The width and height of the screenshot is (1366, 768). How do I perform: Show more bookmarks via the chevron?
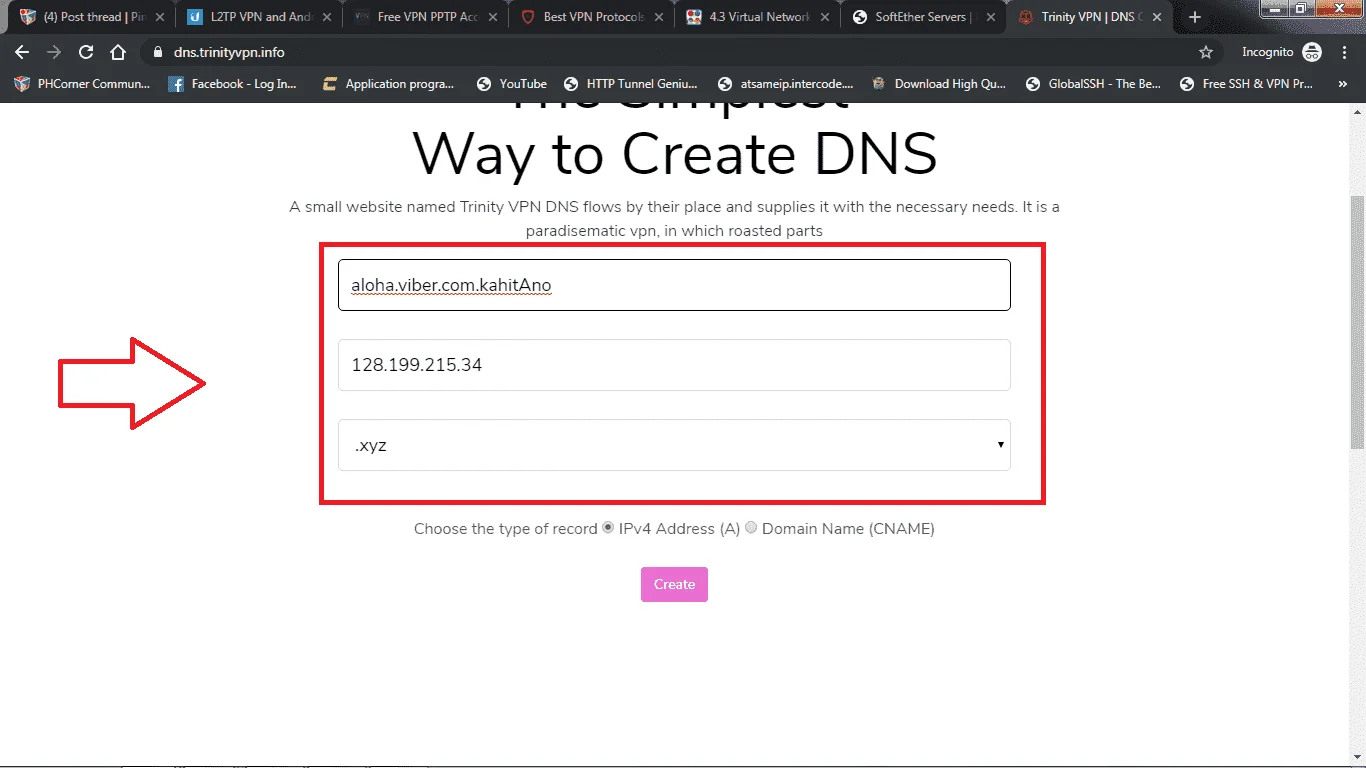coord(1342,84)
